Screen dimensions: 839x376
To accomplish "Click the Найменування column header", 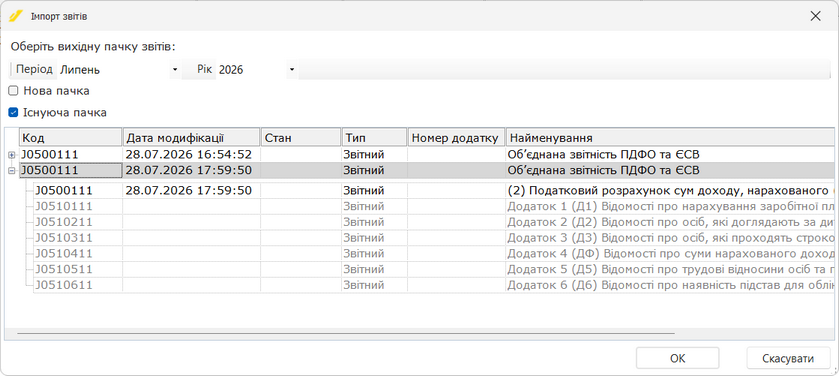I will [x=669, y=138].
